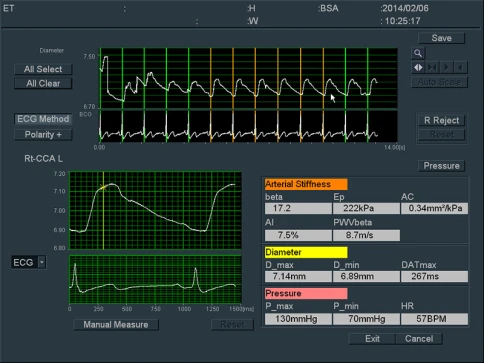Cancel the current analysis
This screenshot has height=363, width=484.
(x=419, y=339)
